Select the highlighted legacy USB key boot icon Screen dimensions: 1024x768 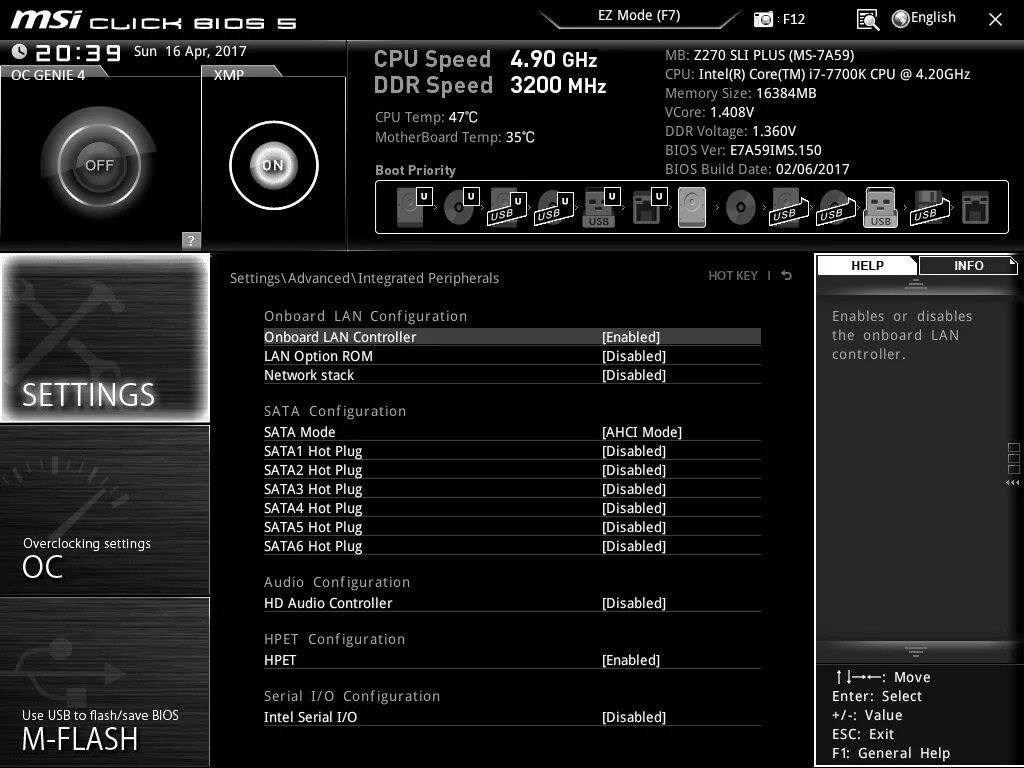tap(880, 207)
